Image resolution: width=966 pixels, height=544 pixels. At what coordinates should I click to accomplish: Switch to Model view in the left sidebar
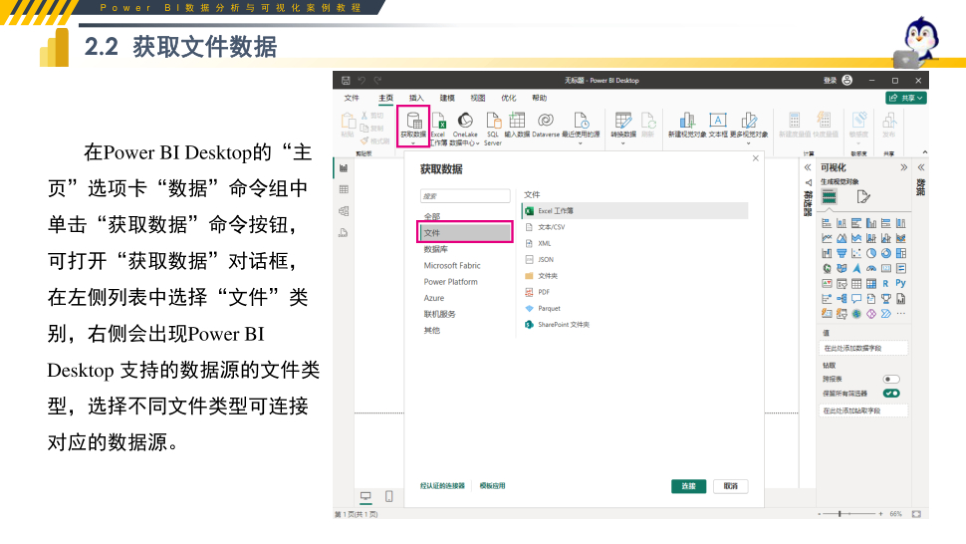tap(344, 211)
